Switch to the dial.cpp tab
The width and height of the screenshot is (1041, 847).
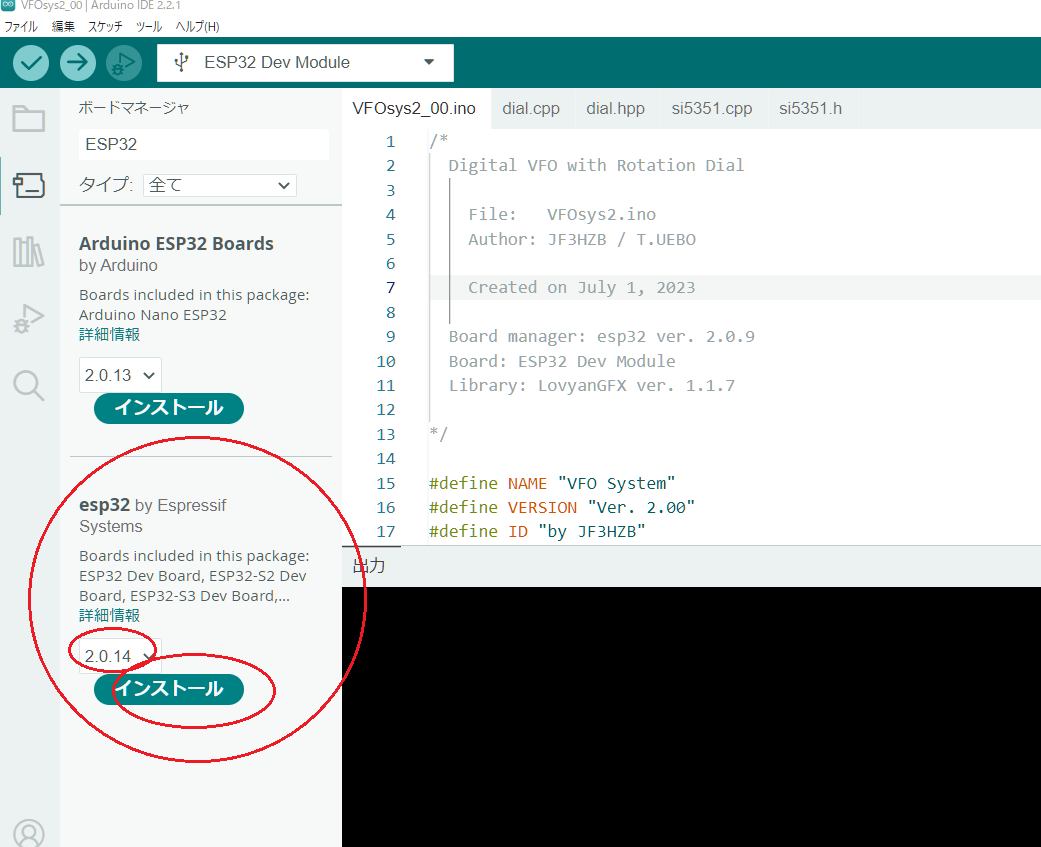click(x=531, y=109)
